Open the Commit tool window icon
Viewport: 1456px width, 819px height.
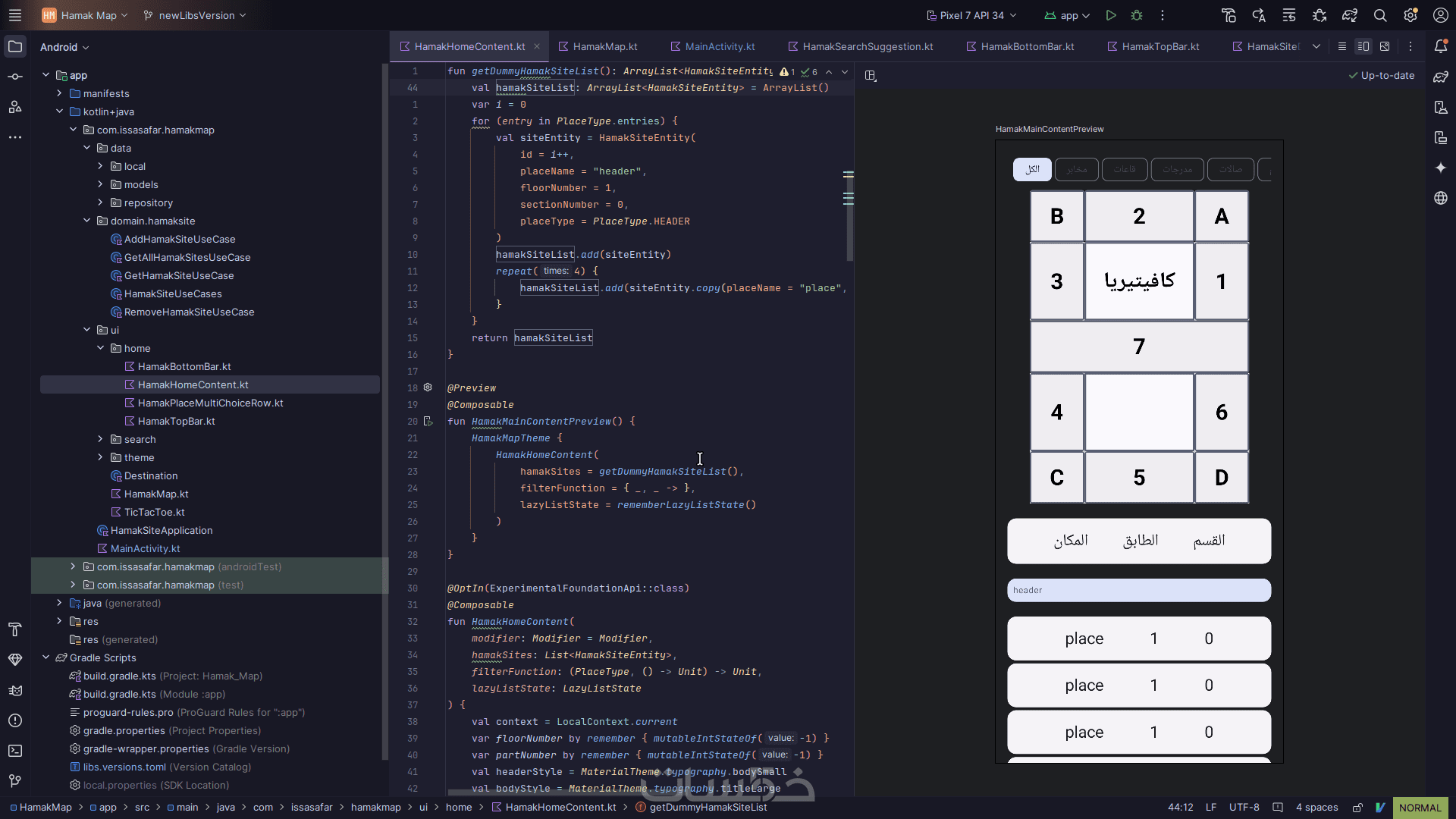click(x=15, y=77)
